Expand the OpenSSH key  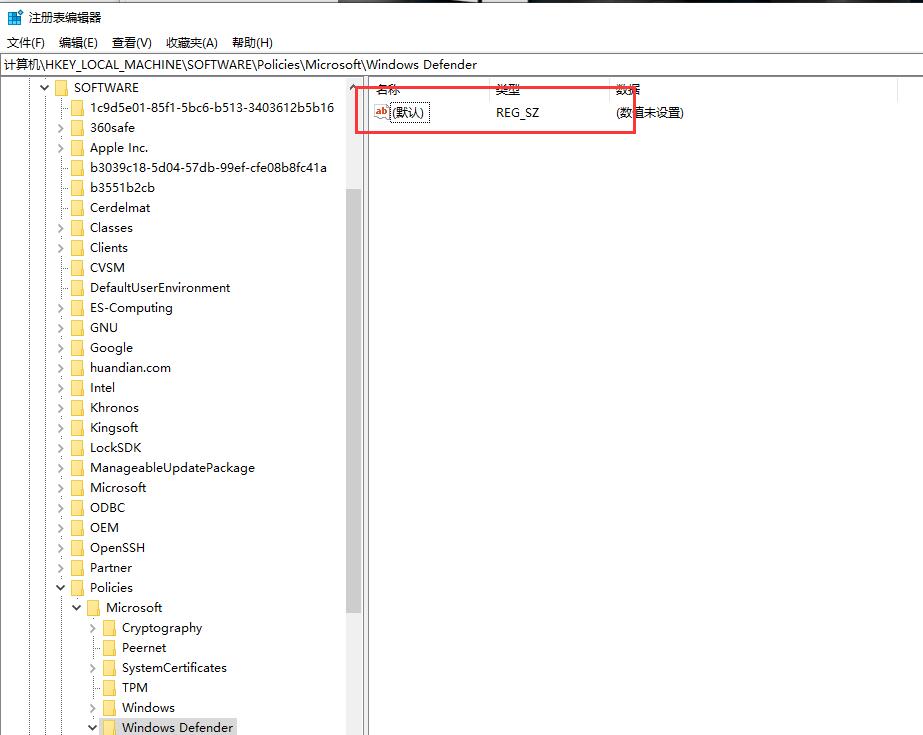[x=61, y=548]
